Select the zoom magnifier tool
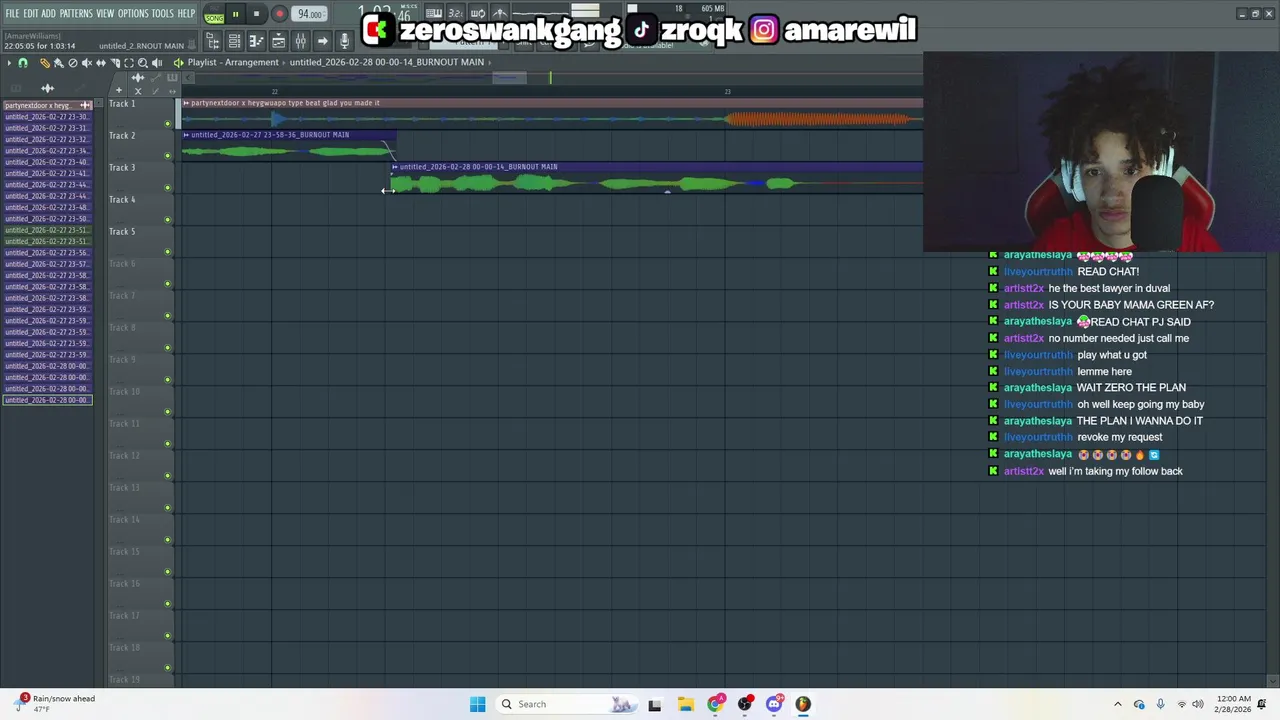This screenshot has height=720, width=1280. [143, 63]
